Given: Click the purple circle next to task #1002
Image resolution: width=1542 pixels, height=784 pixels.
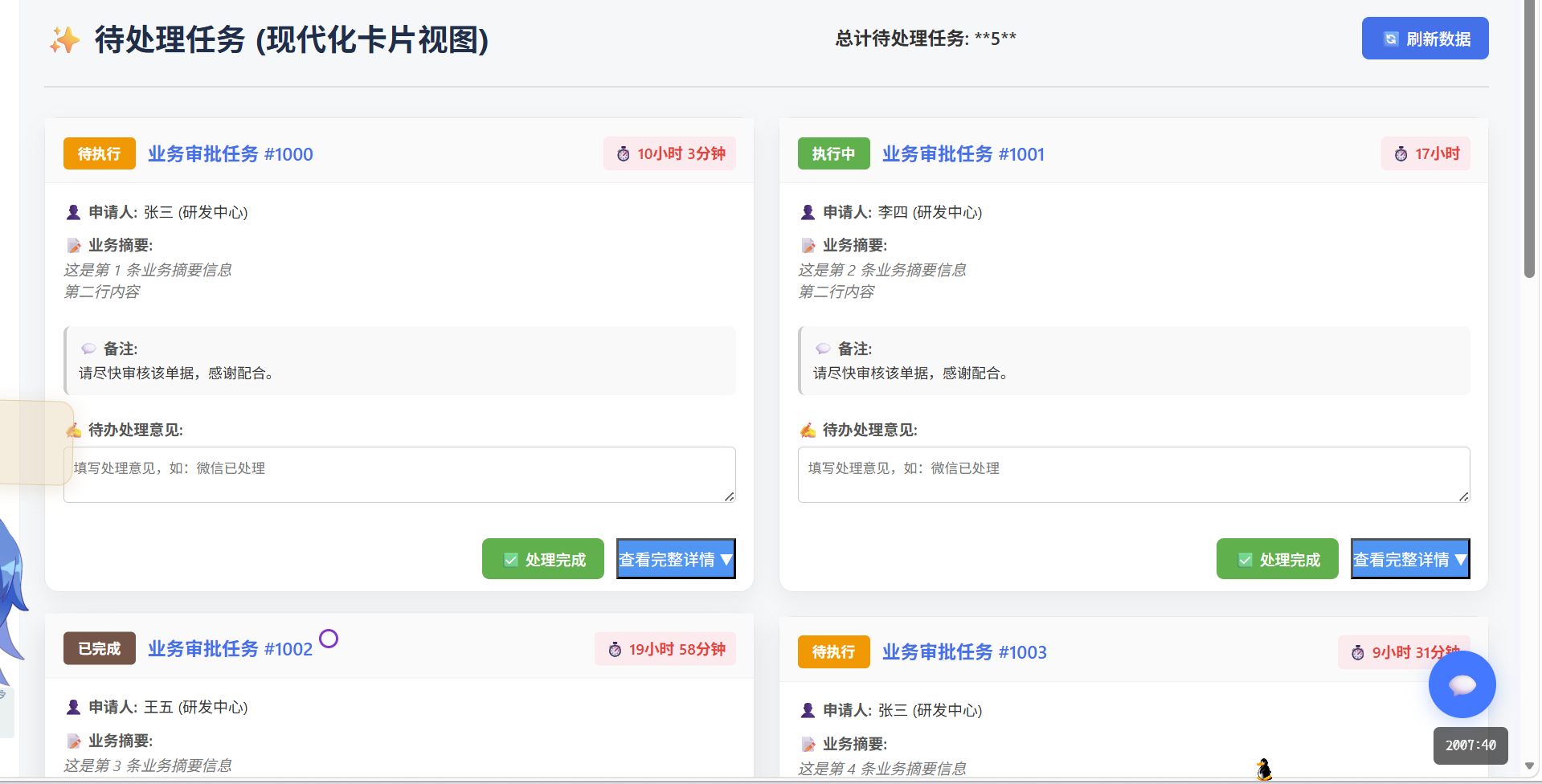Looking at the screenshot, I should coord(329,639).
